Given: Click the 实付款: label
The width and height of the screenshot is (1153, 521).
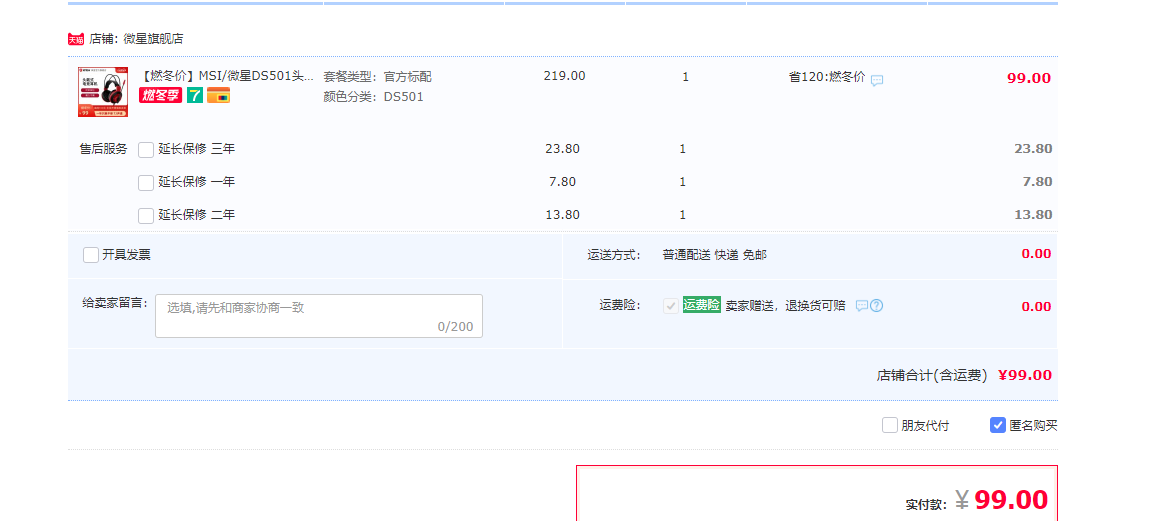Looking at the screenshot, I should [926, 505].
